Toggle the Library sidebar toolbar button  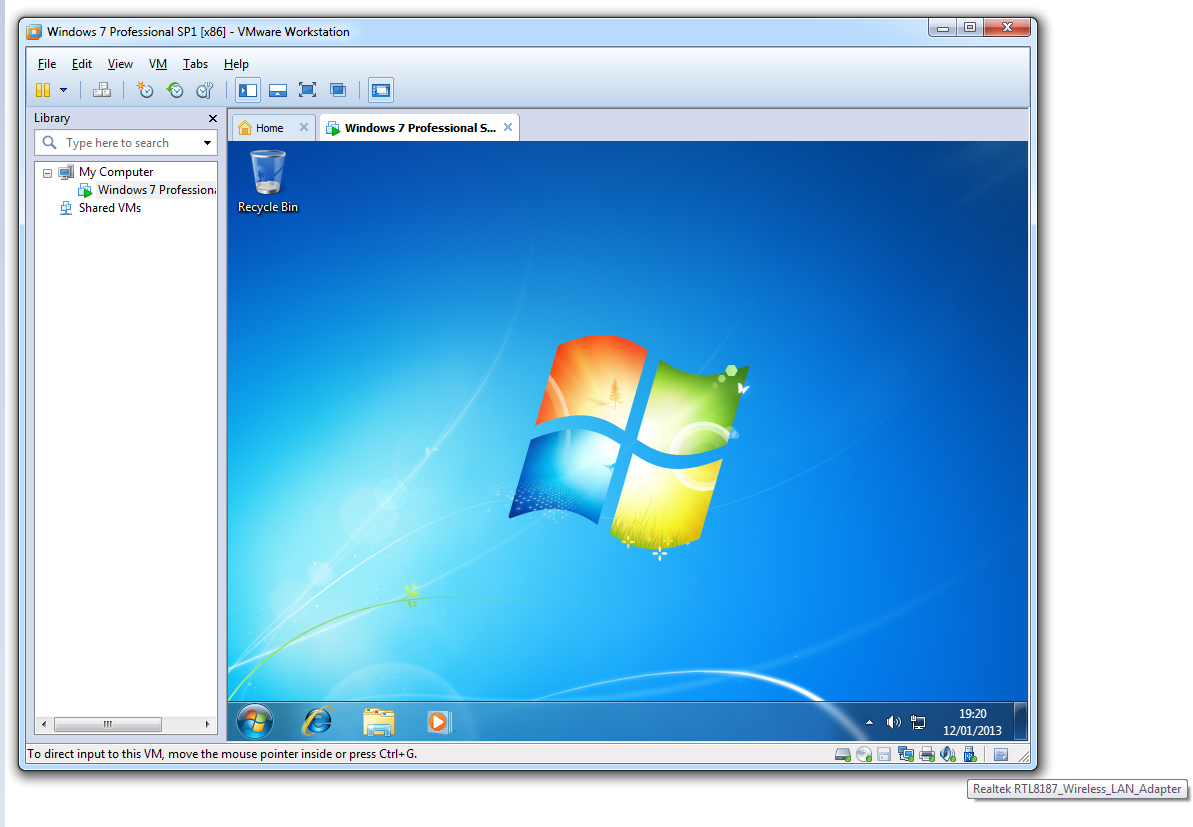[x=248, y=90]
